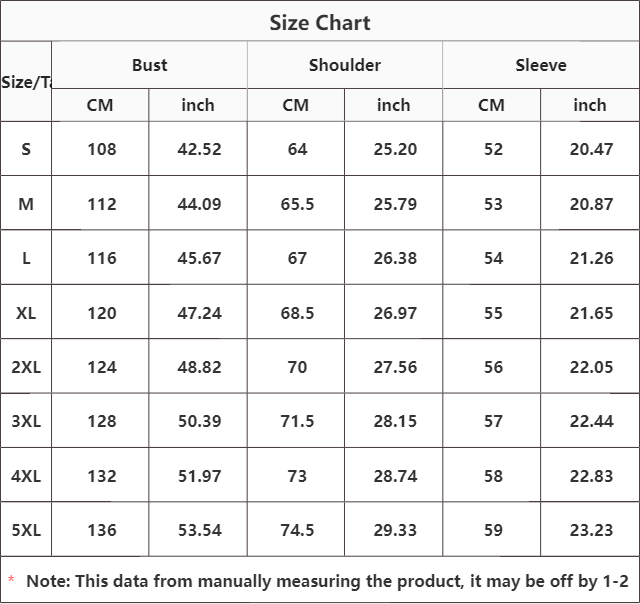Click the S size row label
This screenshot has height=604, width=640.
pos(26,149)
